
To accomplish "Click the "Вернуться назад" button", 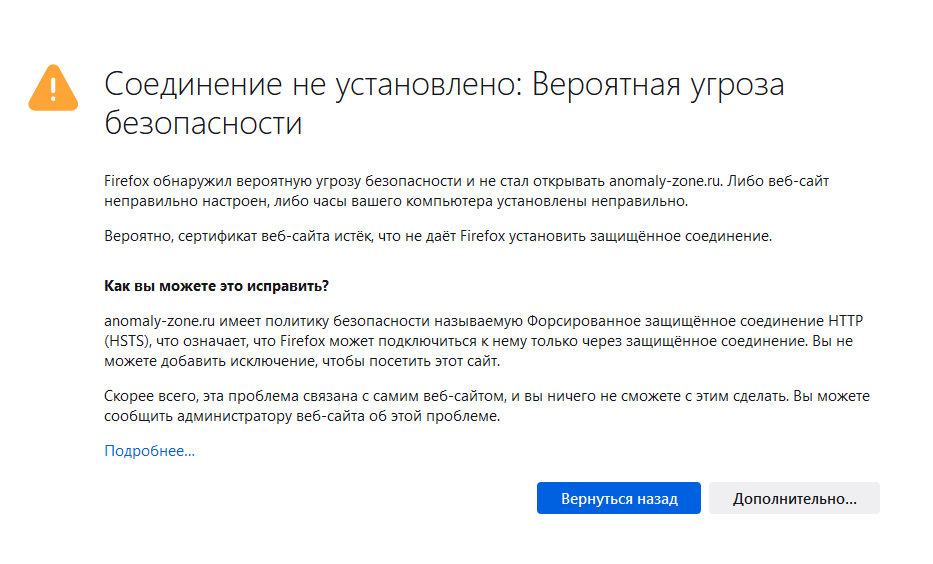I will (619, 498).
